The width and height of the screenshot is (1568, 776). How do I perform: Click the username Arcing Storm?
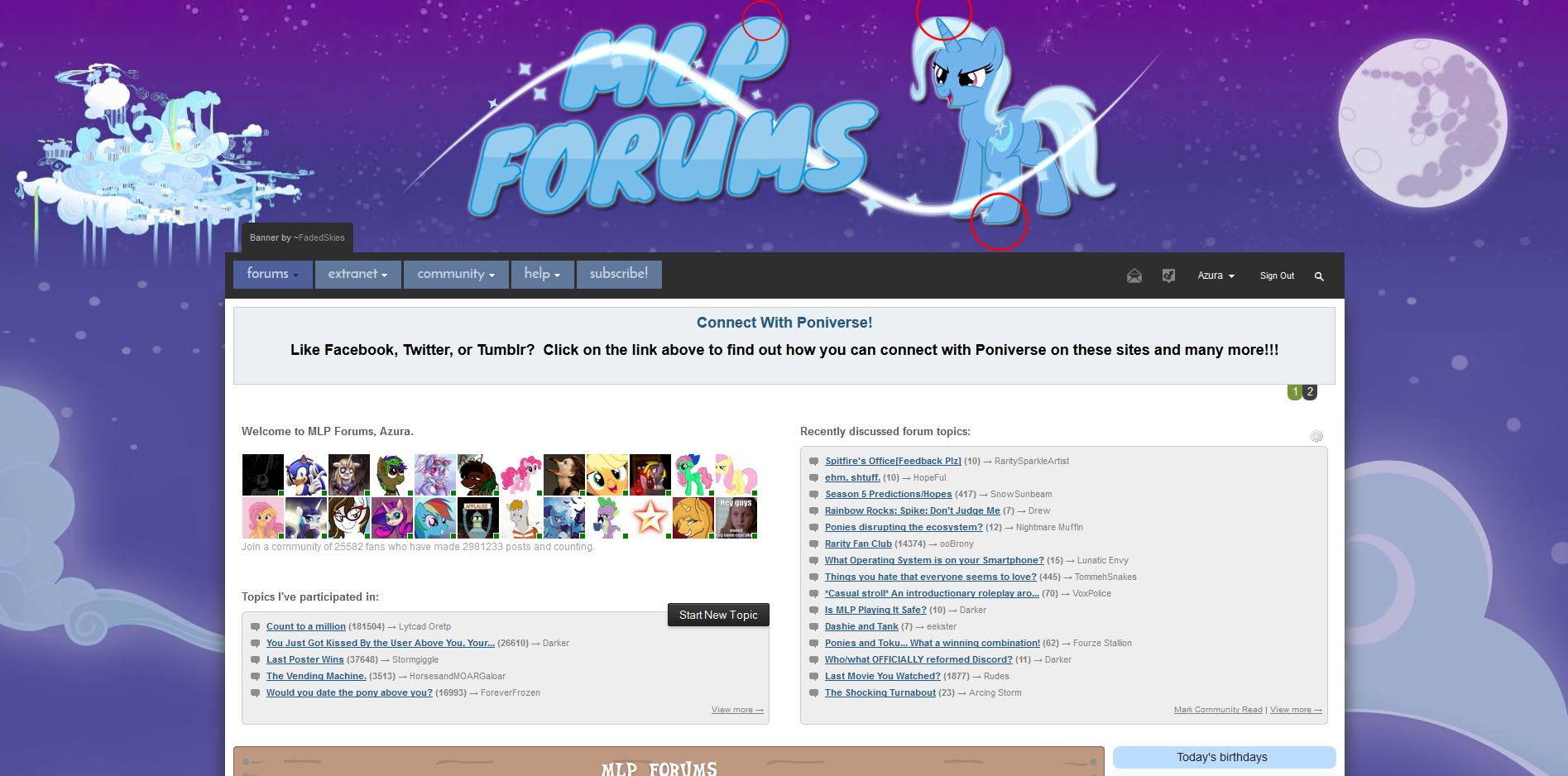tap(995, 693)
